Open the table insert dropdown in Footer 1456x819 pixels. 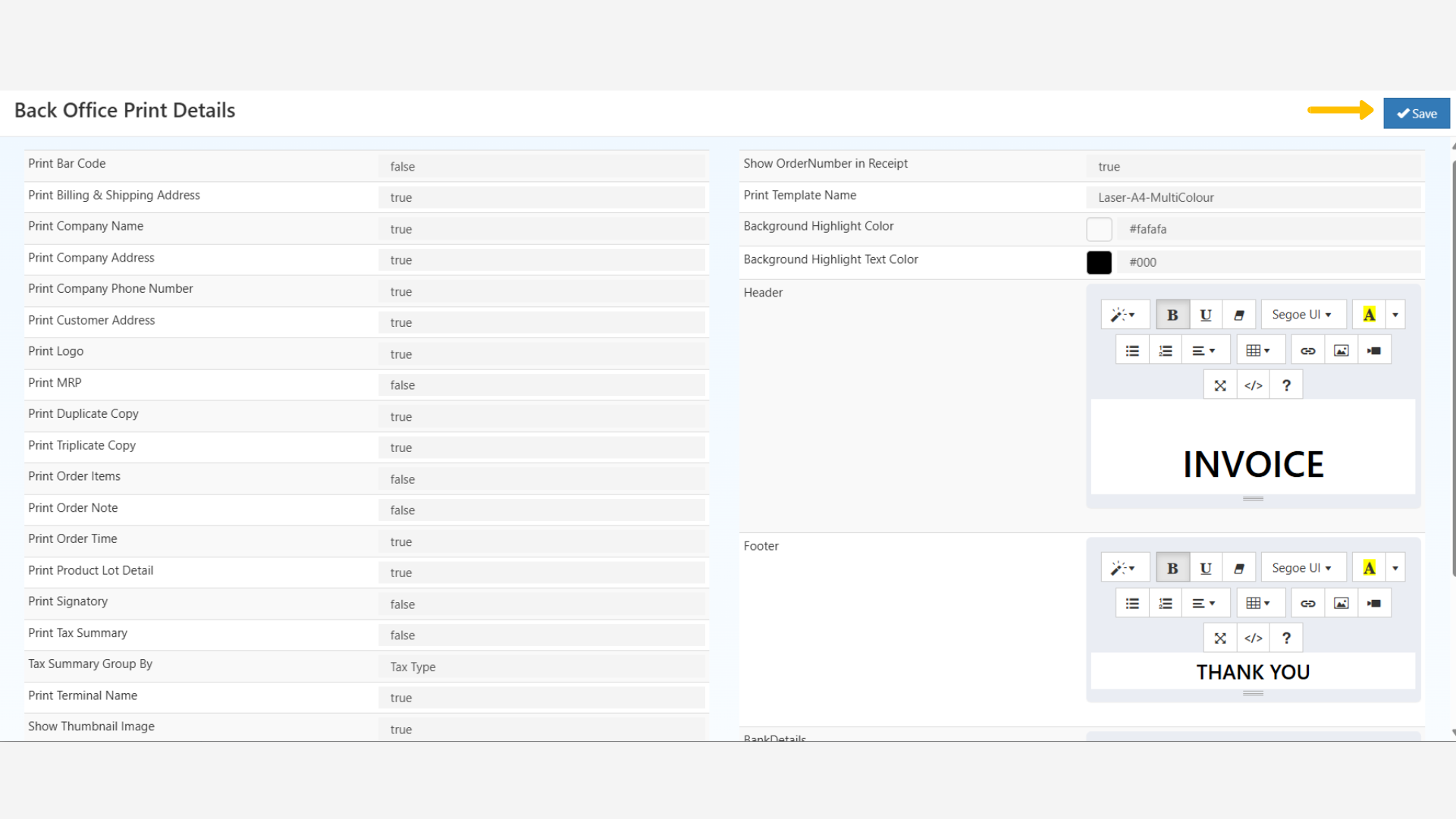[1260, 602]
